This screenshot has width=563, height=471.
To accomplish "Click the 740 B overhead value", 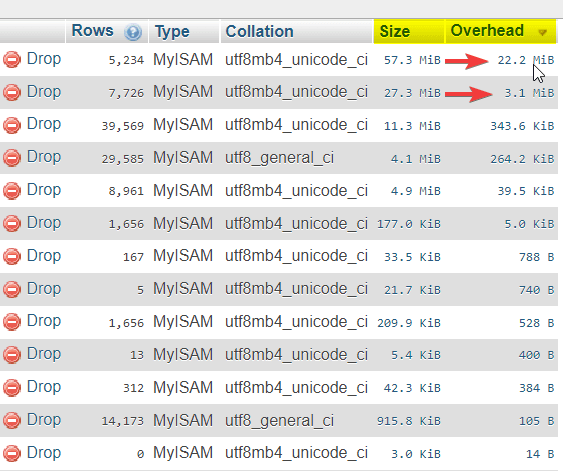I will point(536,290).
